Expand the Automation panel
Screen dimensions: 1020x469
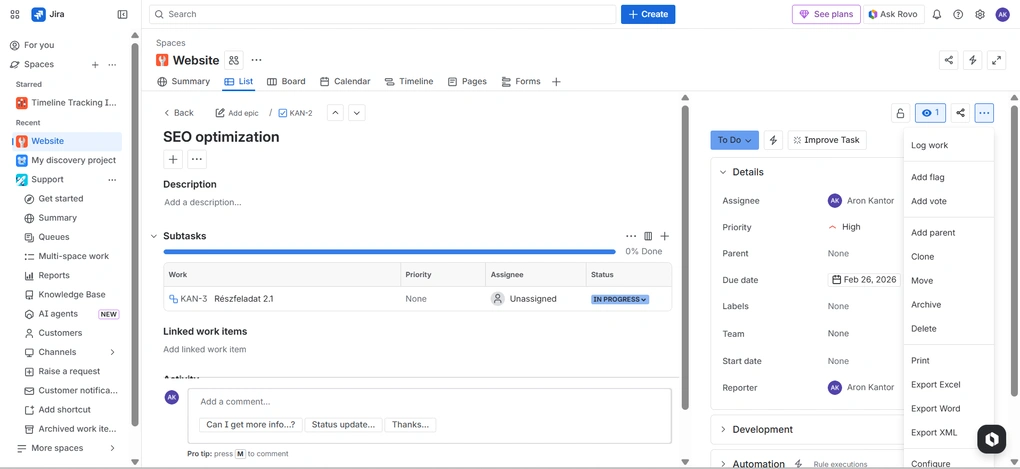click(x=723, y=464)
